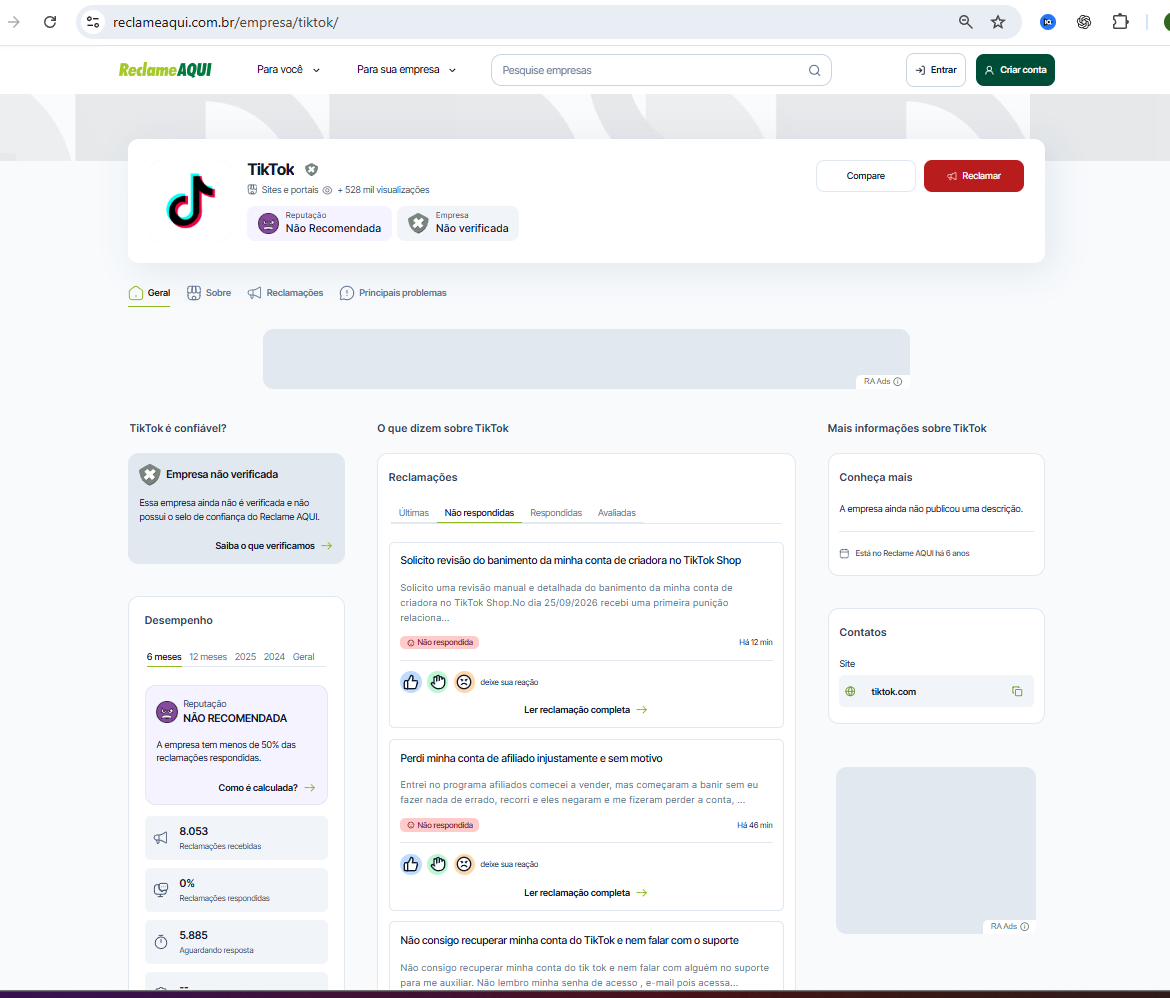Click the verification shield next to TikTok name
Viewport: 1170px width, 998px height.
point(312,169)
